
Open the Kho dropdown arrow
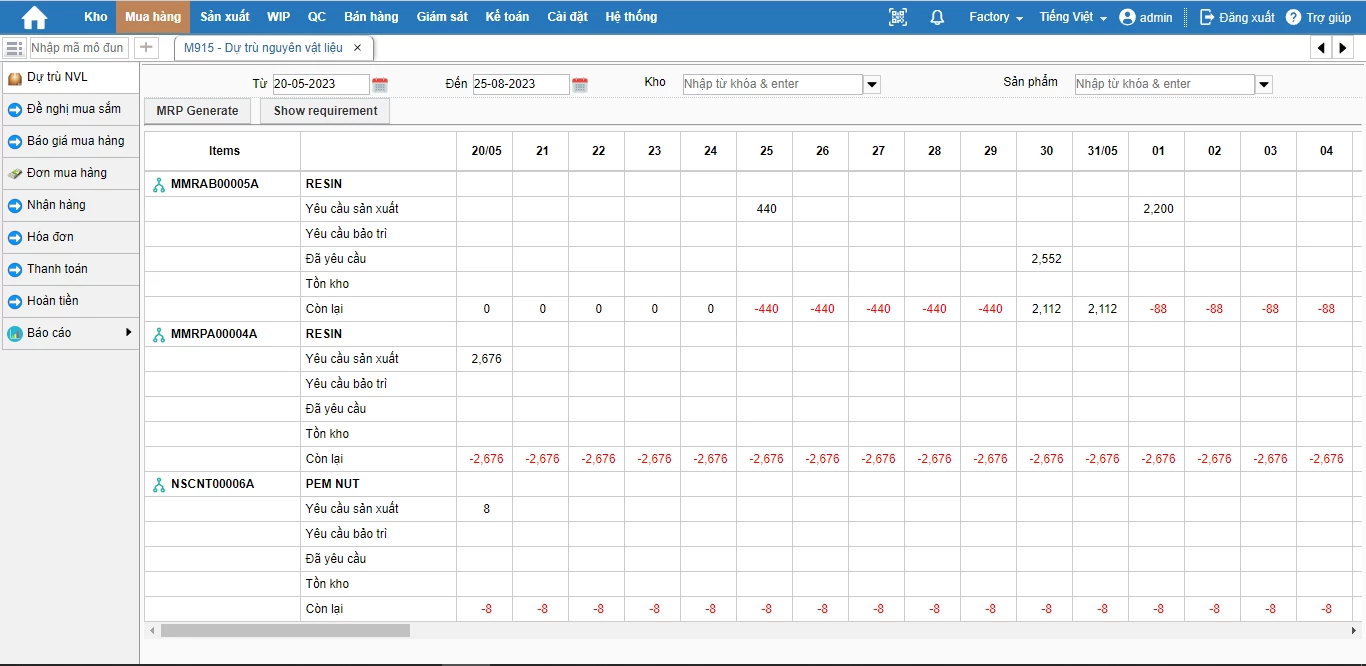872,85
